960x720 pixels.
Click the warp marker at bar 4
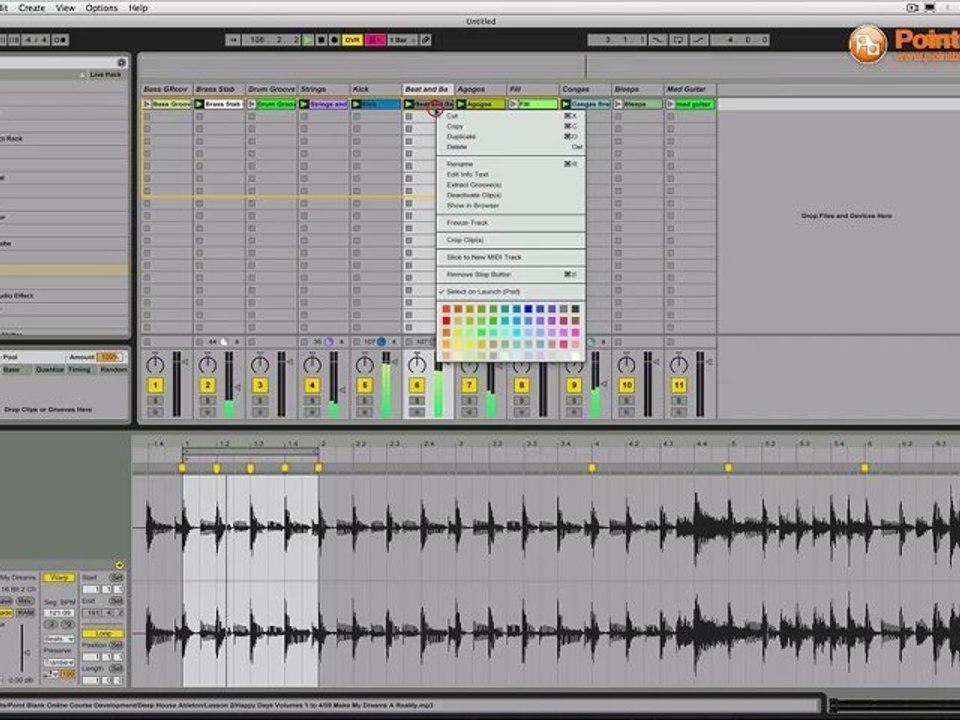tap(591, 468)
